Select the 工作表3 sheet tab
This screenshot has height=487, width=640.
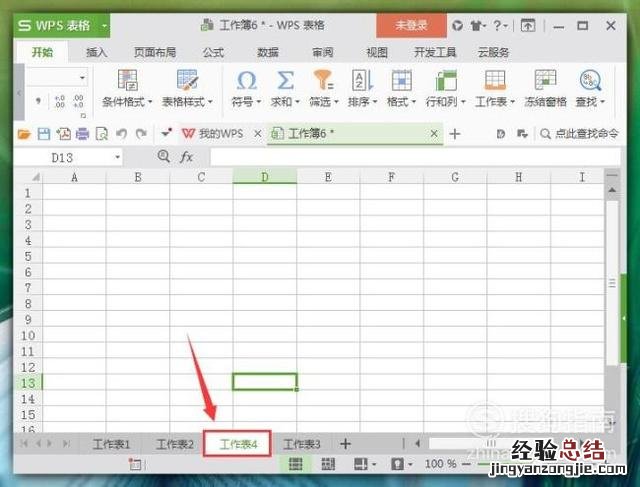pyautogui.click(x=302, y=444)
